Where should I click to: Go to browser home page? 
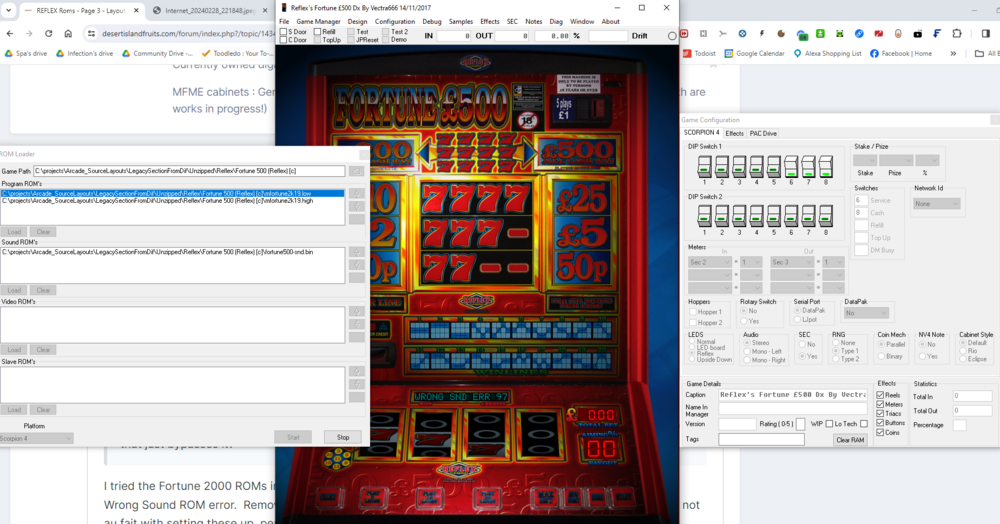[x=68, y=33]
